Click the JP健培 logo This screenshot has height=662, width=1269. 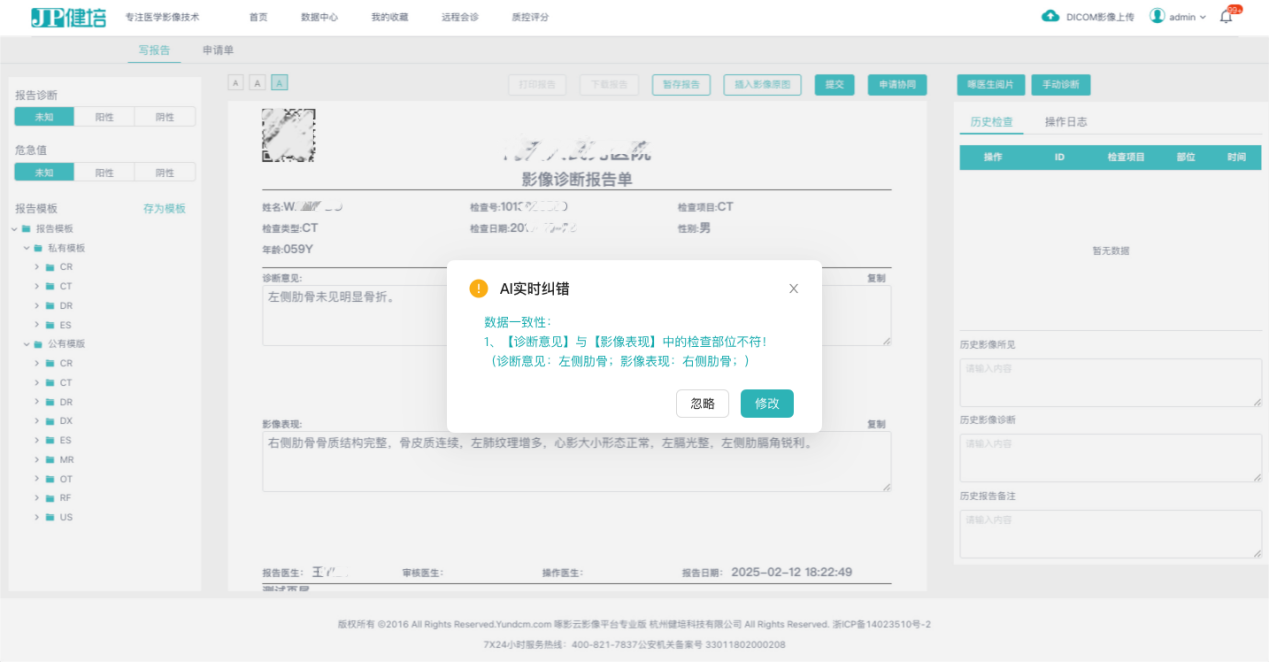pos(68,17)
